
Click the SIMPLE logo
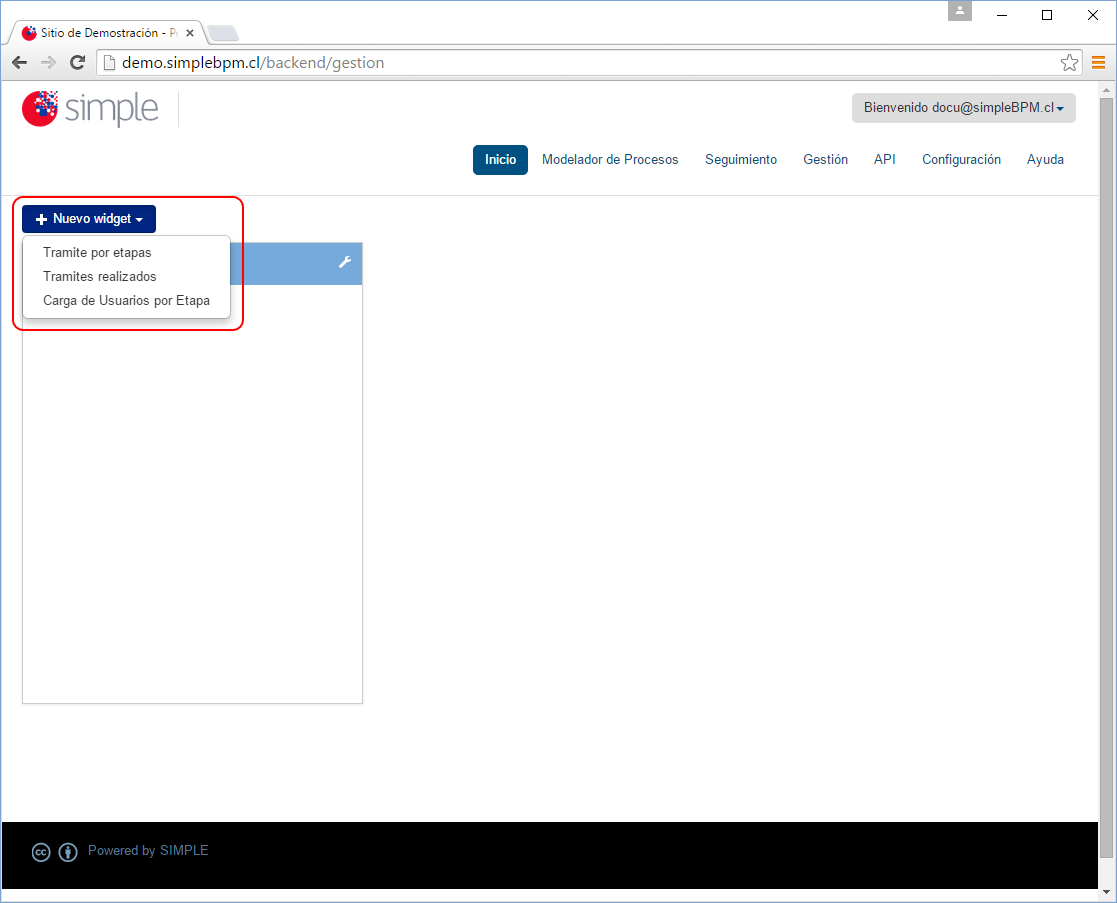pos(90,108)
